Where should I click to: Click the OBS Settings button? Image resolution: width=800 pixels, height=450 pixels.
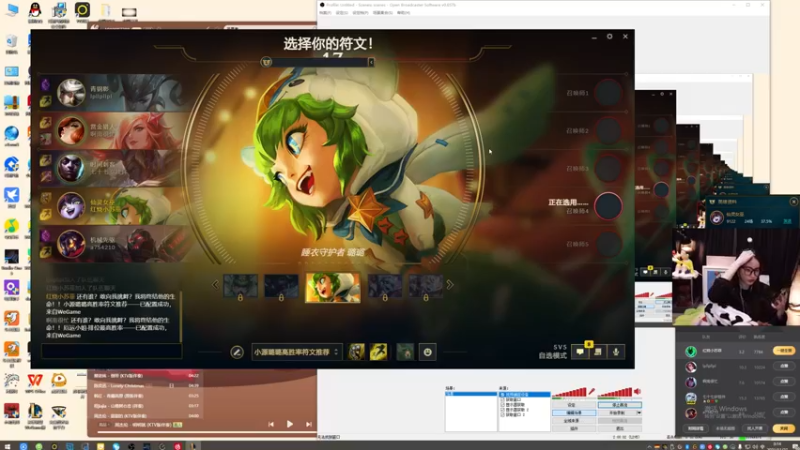coord(573,405)
